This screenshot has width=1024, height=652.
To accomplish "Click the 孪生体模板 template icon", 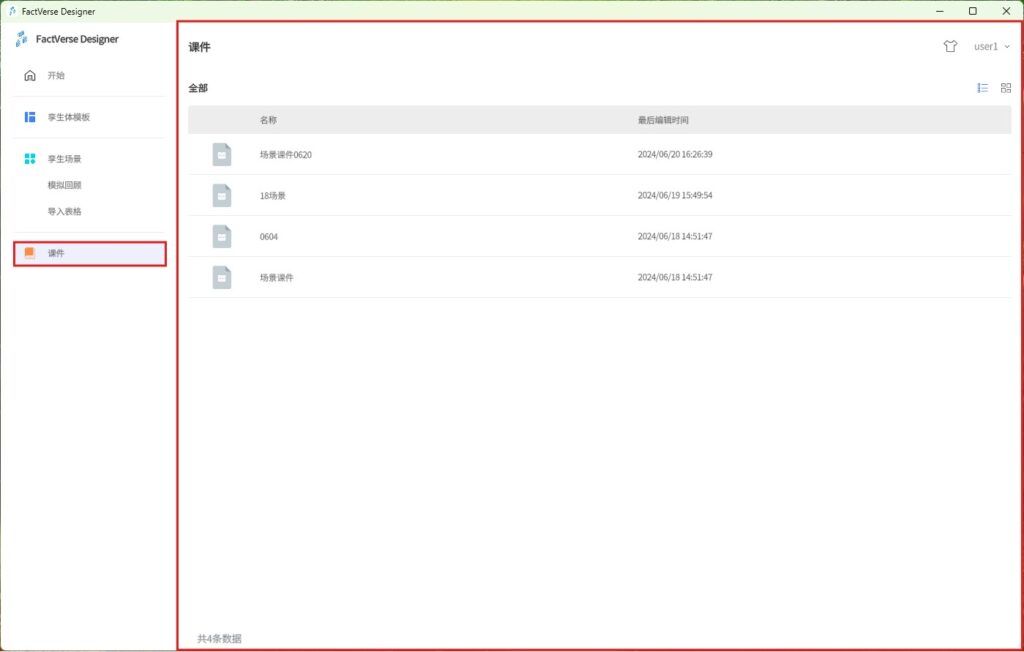I will pyautogui.click(x=30, y=117).
